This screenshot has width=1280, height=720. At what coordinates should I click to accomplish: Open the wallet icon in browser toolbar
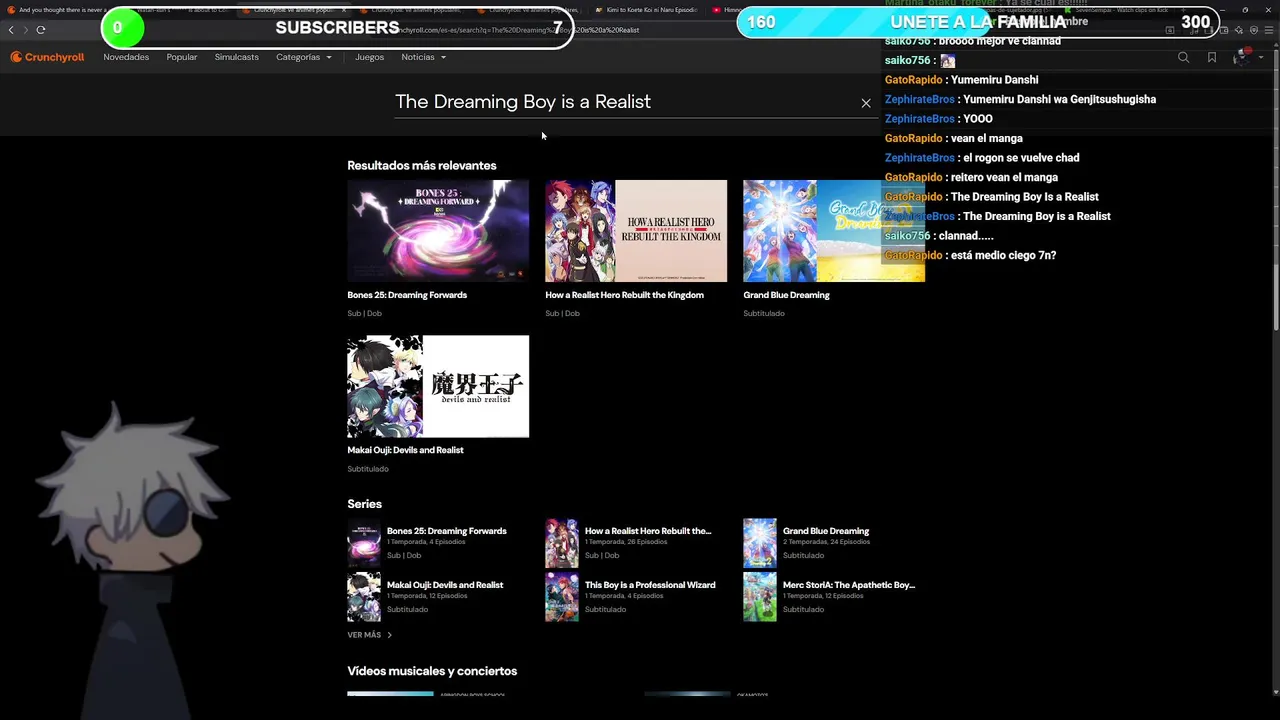point(1226,30)
